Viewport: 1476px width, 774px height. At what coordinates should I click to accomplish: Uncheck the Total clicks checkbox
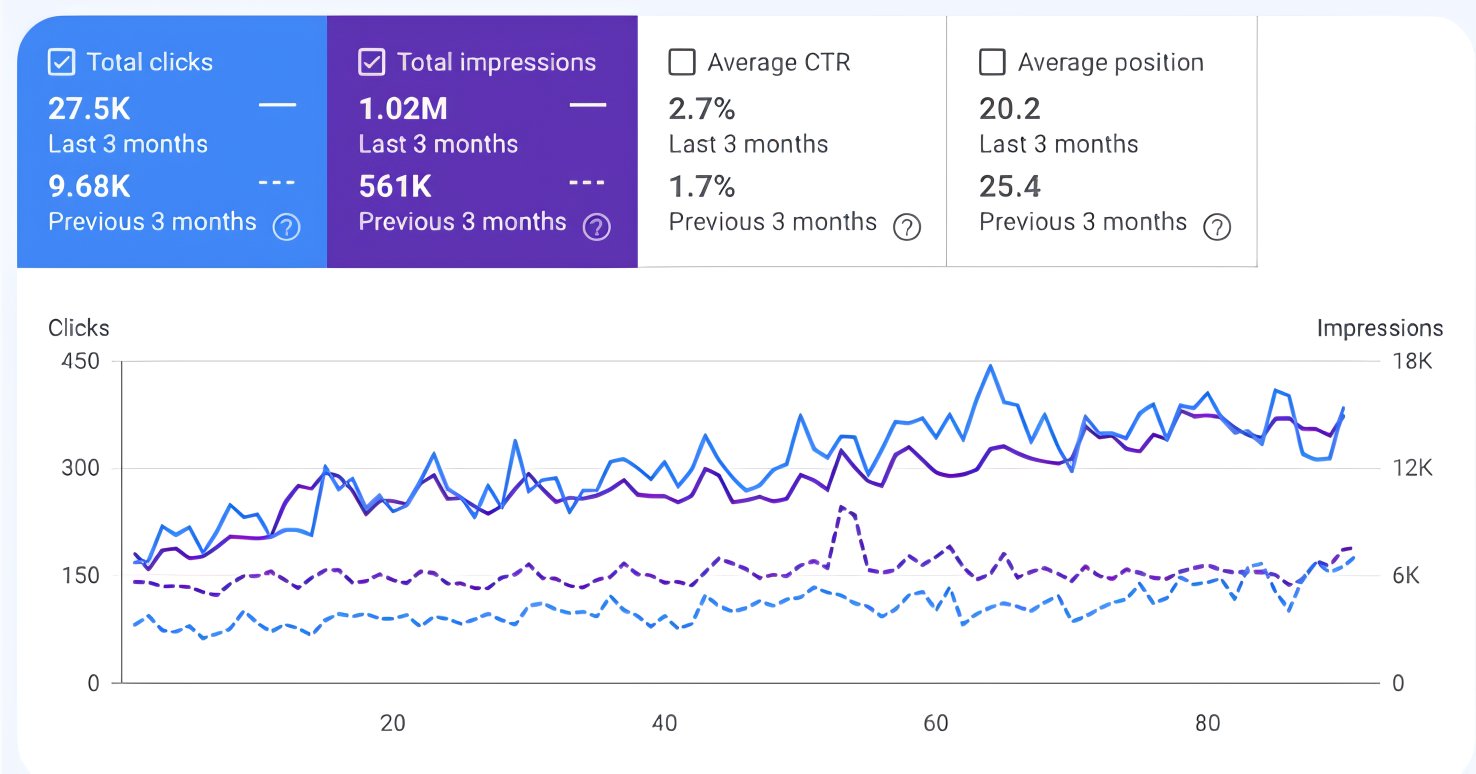point(61,63)
